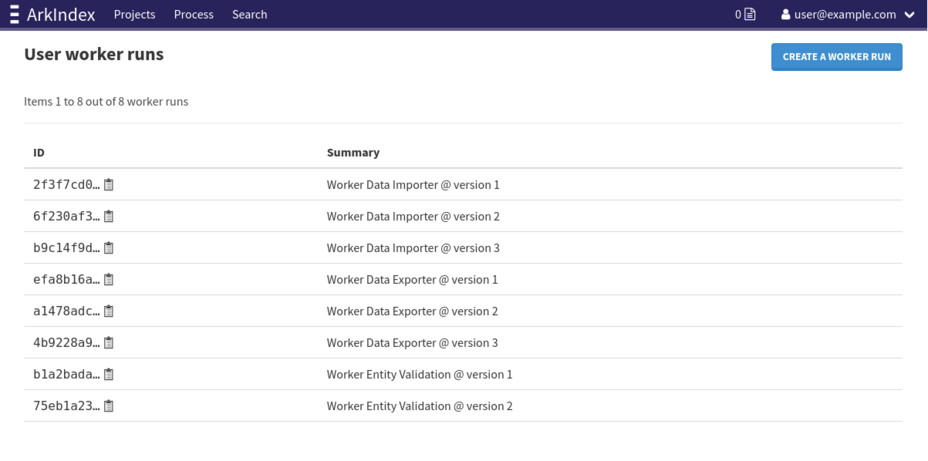Copy ID b1a2bada via clipboard icon

tap(109, 375)
